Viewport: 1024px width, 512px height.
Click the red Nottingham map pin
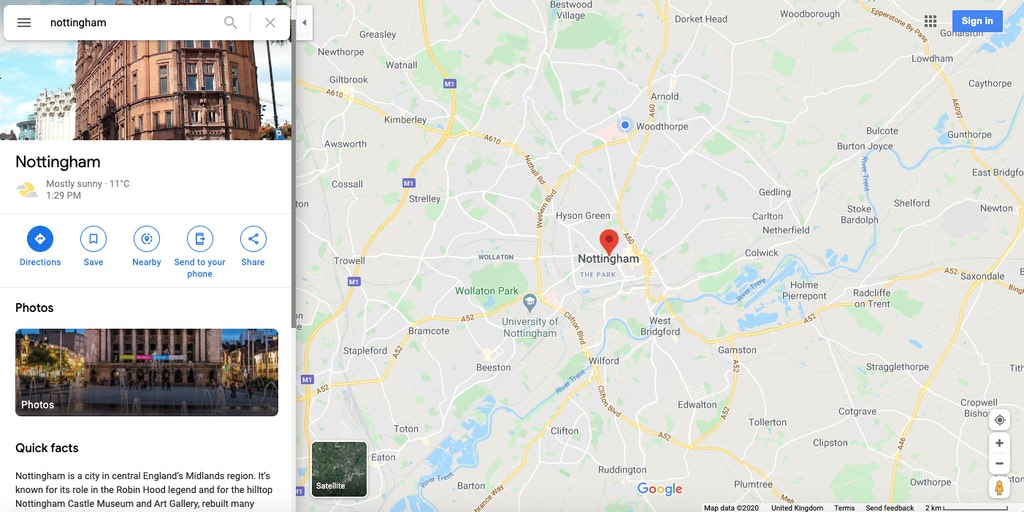coord(609,242)
